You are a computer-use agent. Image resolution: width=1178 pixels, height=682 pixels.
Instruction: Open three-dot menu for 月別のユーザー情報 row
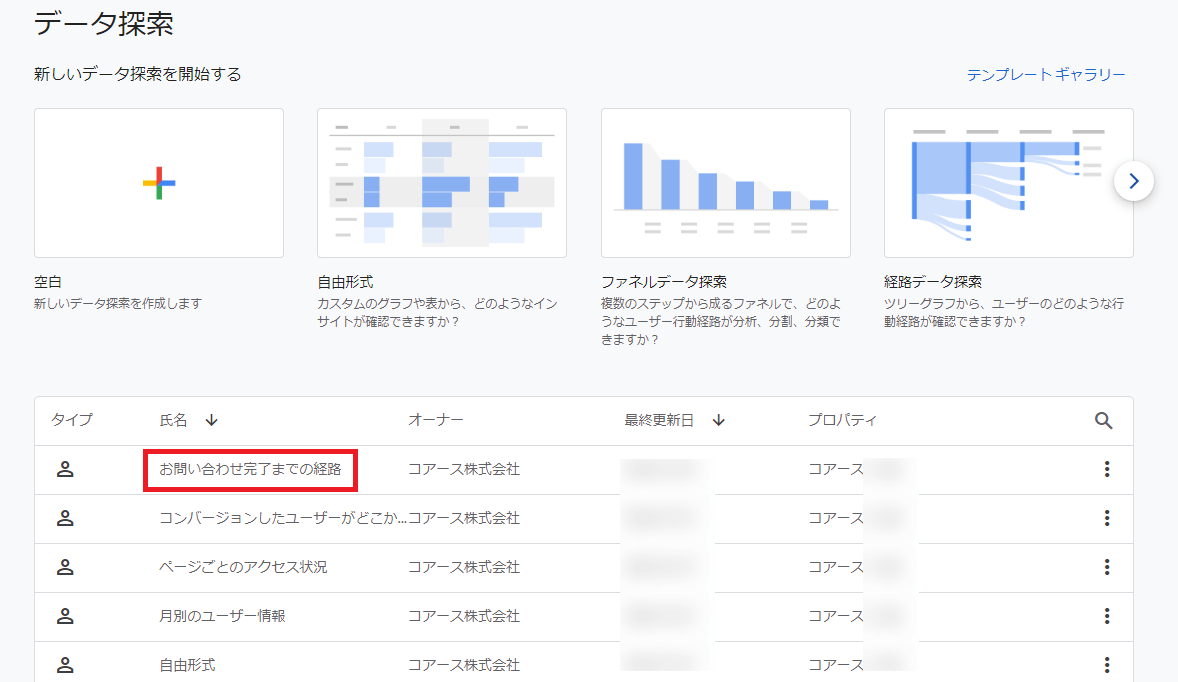pyautogui.click(x=1106, y=616)
